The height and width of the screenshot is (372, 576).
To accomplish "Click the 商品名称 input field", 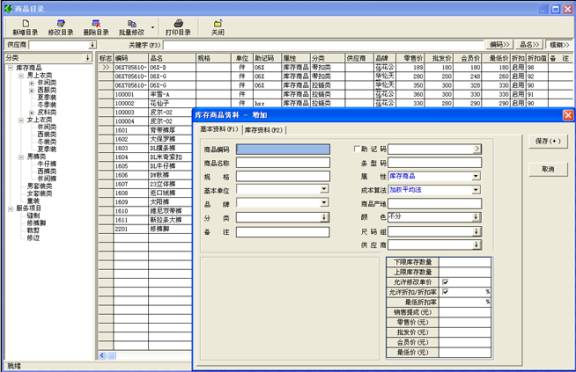I will pyautogui.click(x=283, y=163).
